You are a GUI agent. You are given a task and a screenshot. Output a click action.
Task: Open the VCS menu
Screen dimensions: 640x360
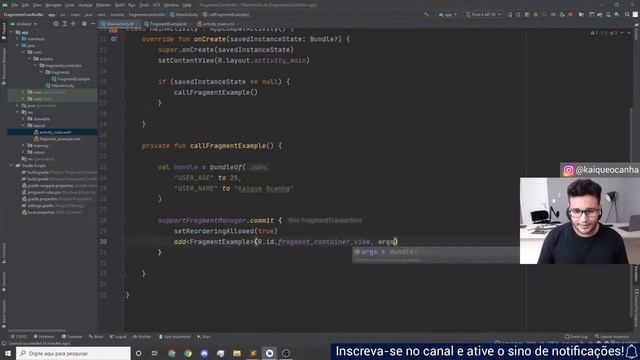[156, 5]
